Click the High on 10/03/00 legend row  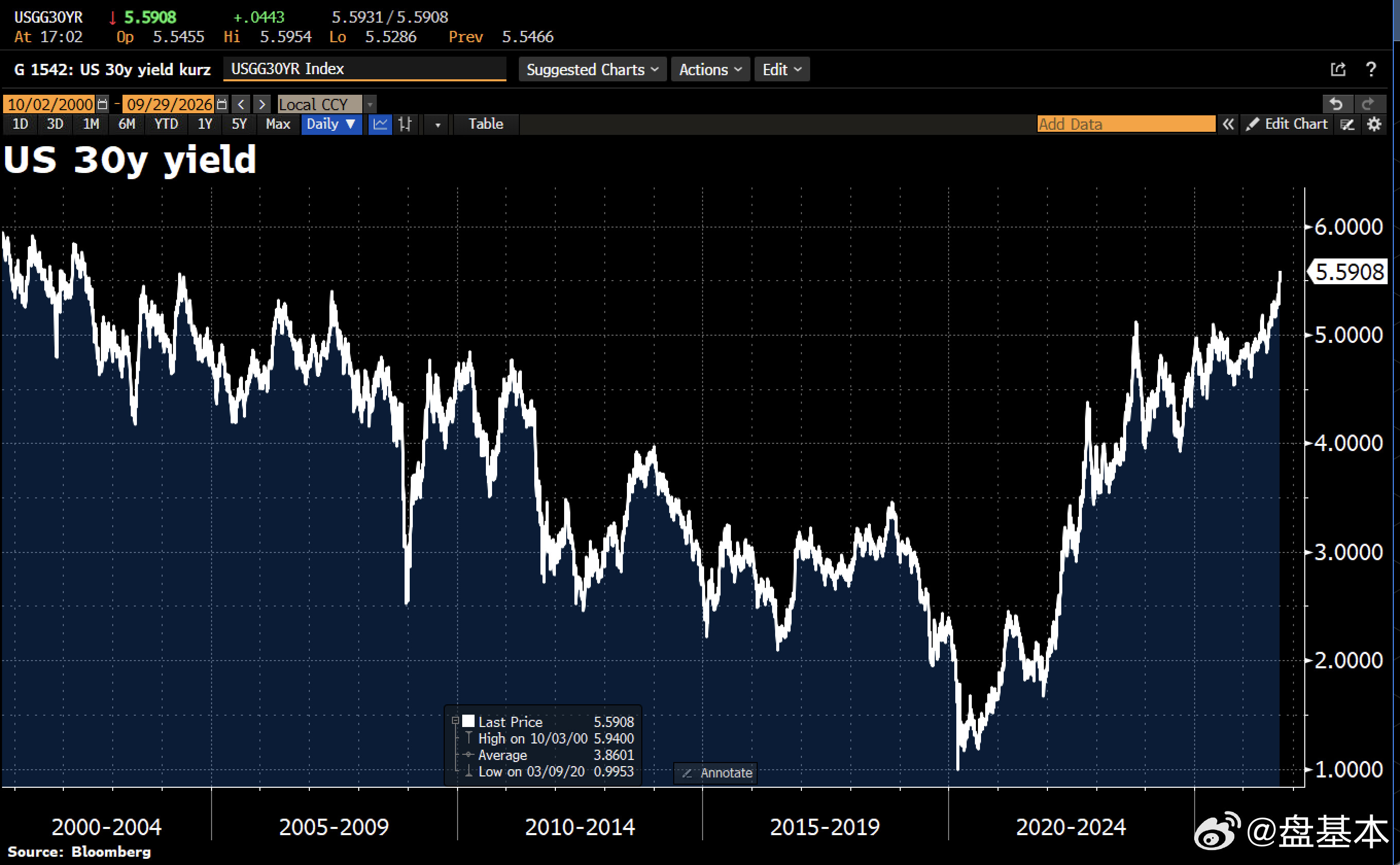[549, 738]
